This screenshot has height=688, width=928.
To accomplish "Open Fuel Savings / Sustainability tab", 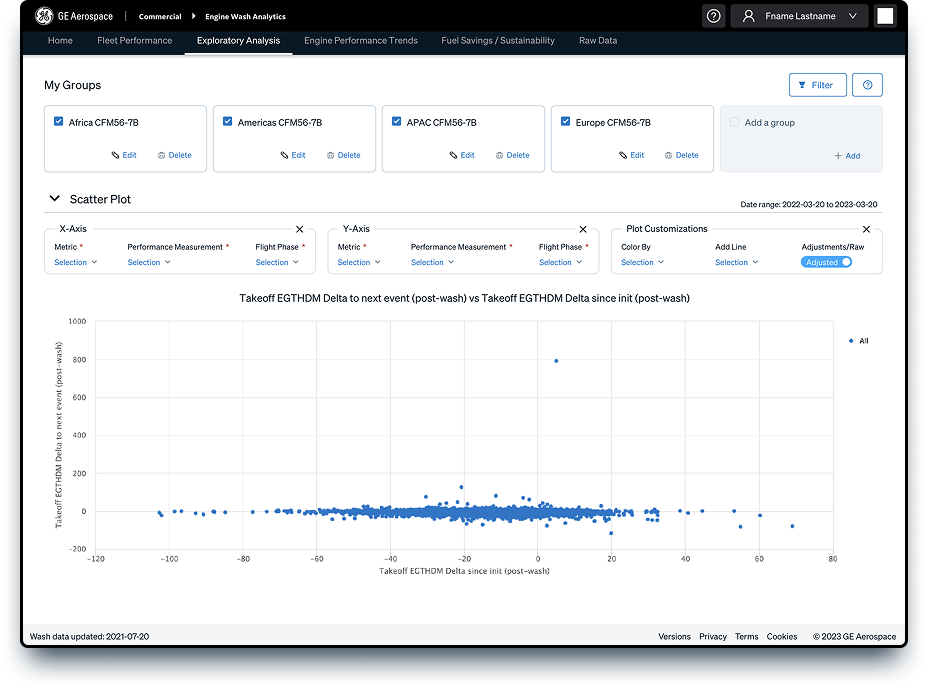I will click(x=498, y=41).
